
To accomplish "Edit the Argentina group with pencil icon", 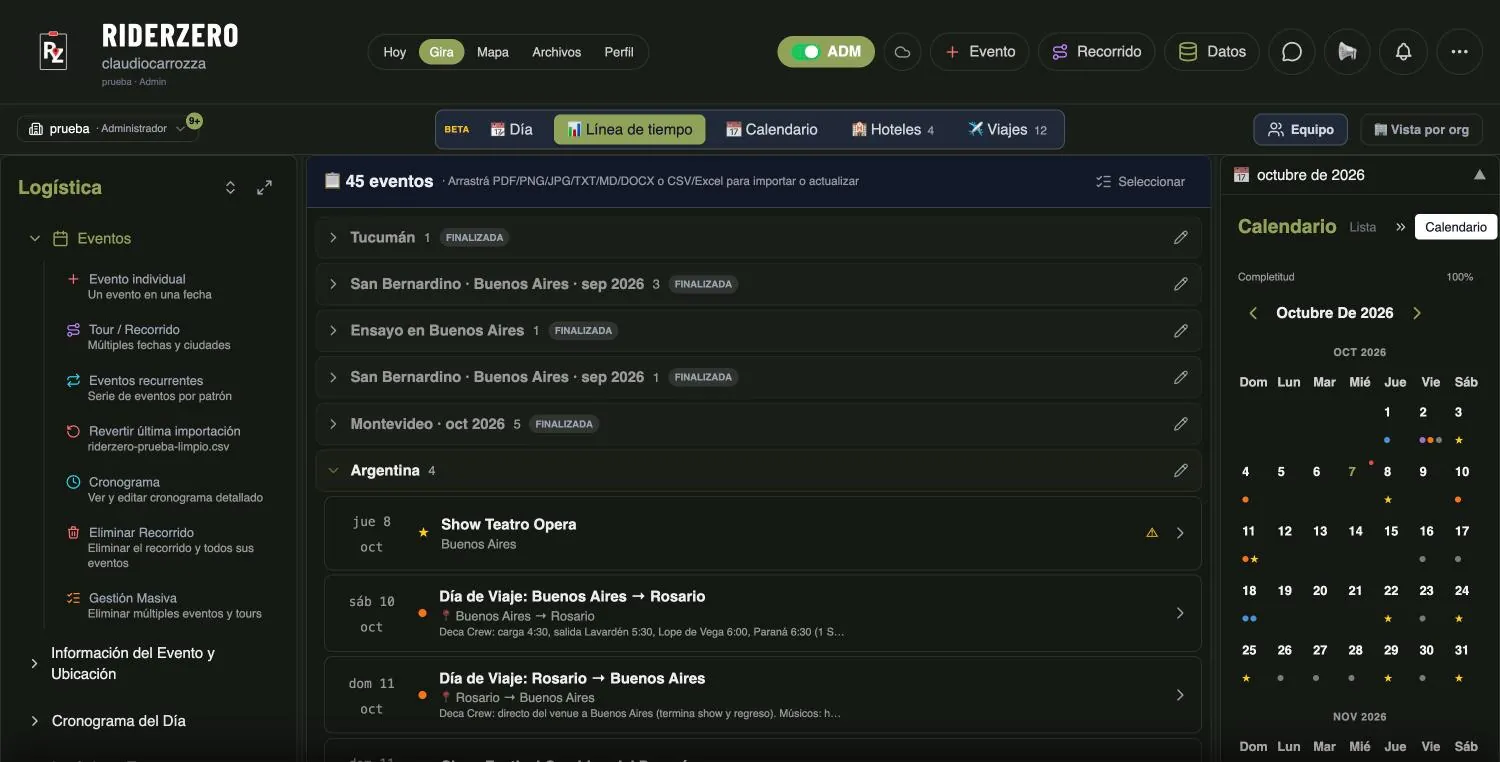I will (1181, 471).
